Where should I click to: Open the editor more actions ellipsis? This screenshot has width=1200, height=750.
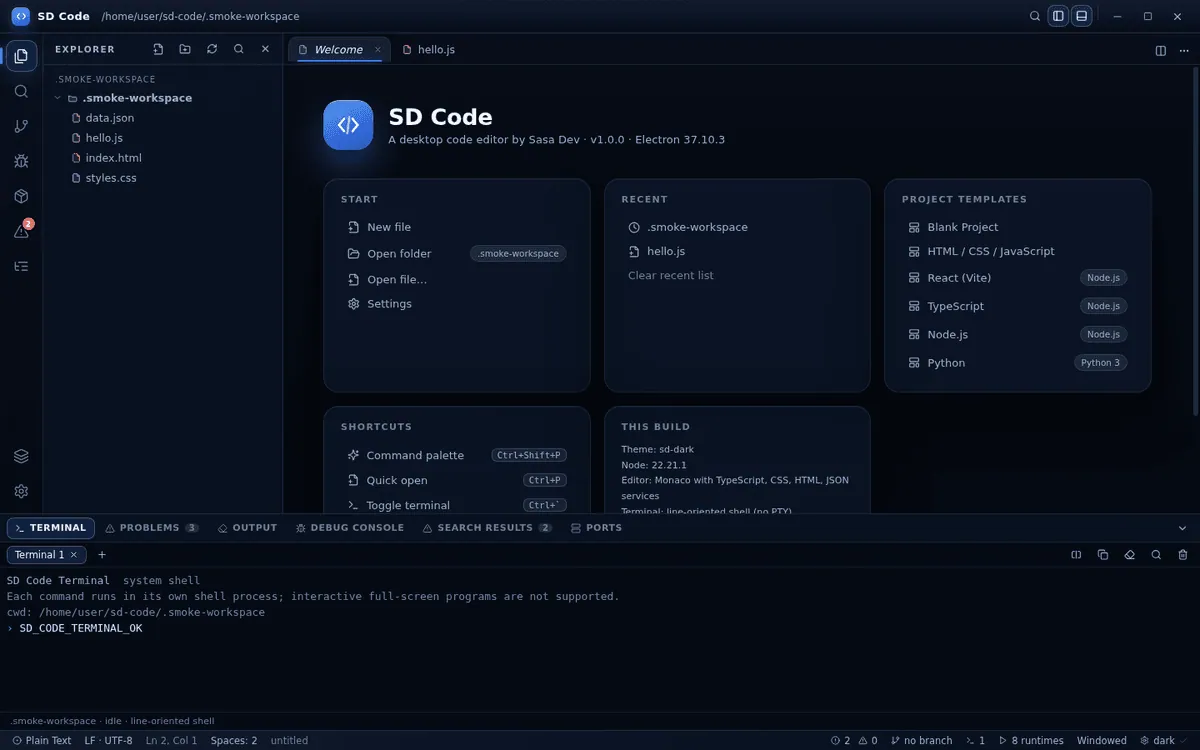[x=1184, y=50]
